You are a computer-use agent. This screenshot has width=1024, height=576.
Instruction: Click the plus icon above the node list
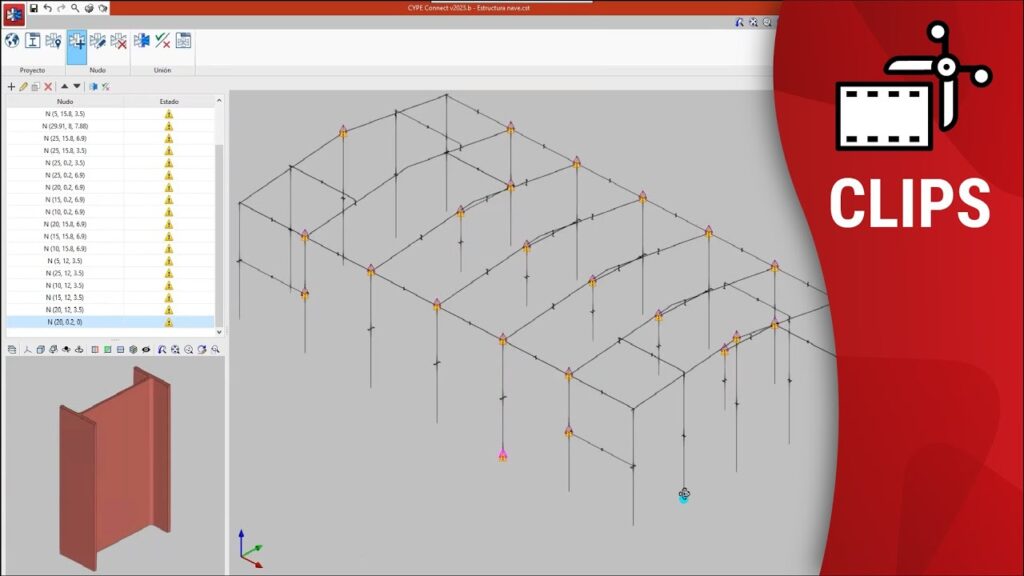[x=11, y=87]
